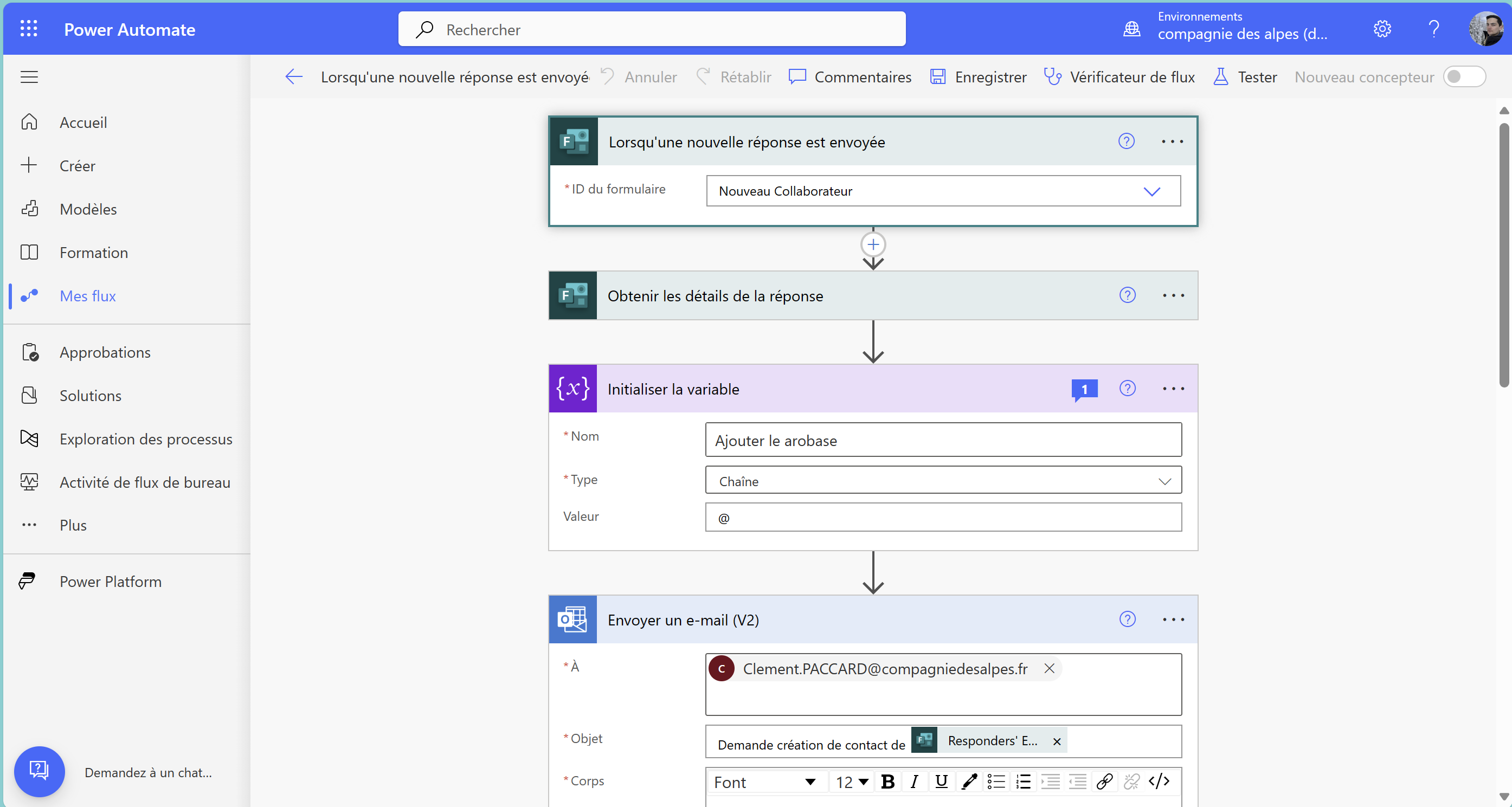Click the Rétablir redo button
1512x807 pixels.
[734, 77]
